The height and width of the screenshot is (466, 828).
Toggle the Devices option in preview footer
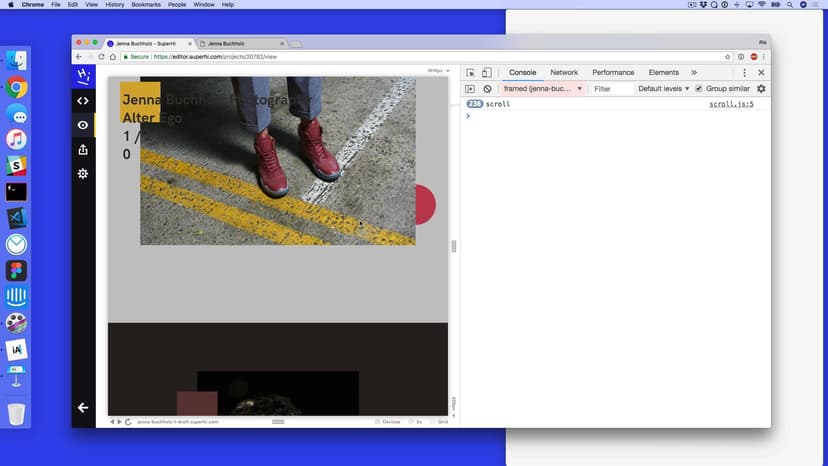[x=387, y=422]
